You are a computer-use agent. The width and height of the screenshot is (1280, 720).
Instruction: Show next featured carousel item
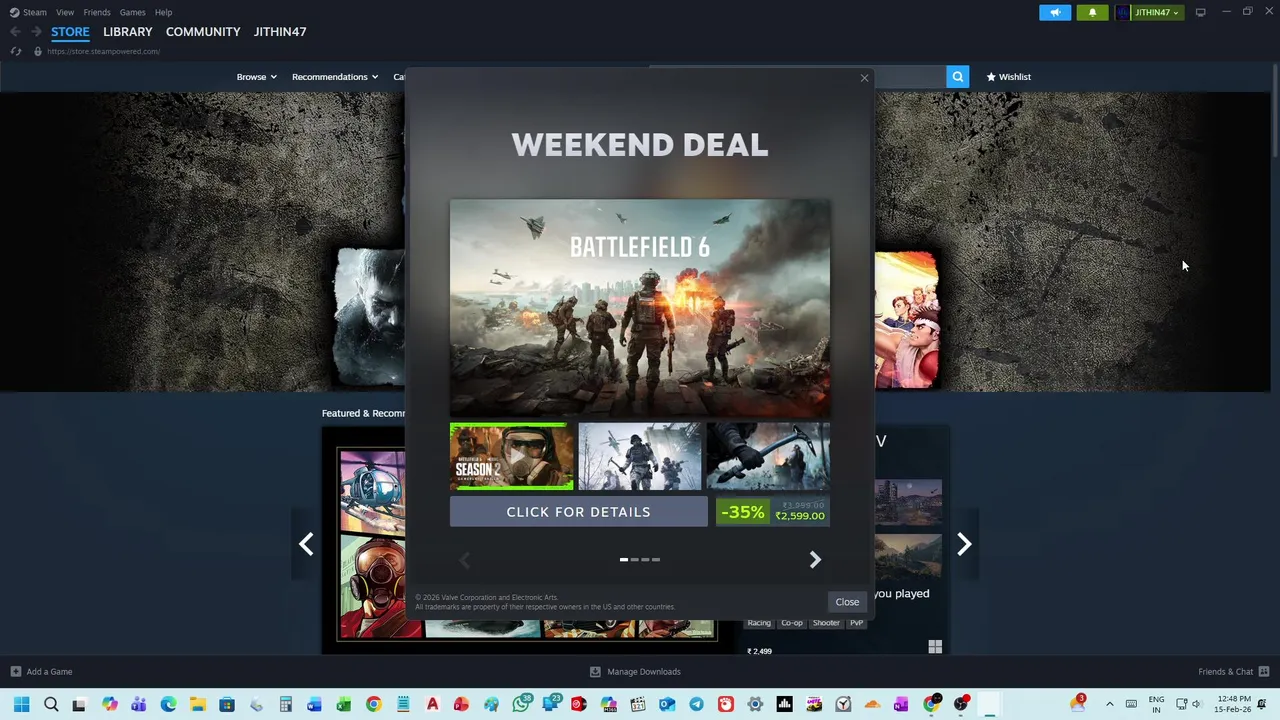[x=964, y=544]
